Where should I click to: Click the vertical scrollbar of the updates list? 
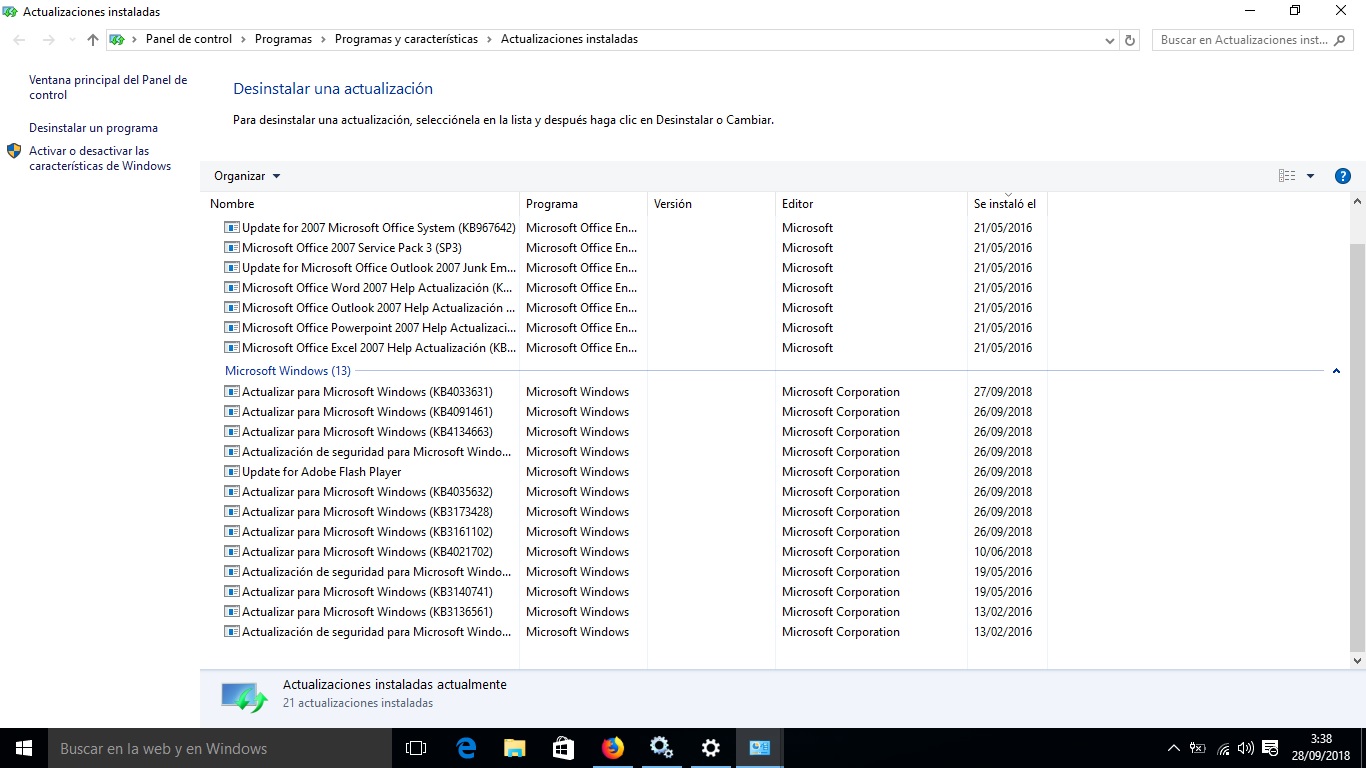point(1357,446)
